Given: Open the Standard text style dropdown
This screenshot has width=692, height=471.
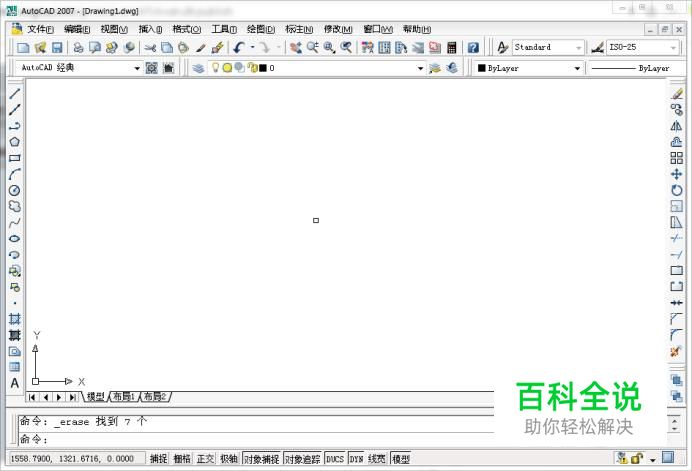Looking at the screenshot, I should coord(579,47).
